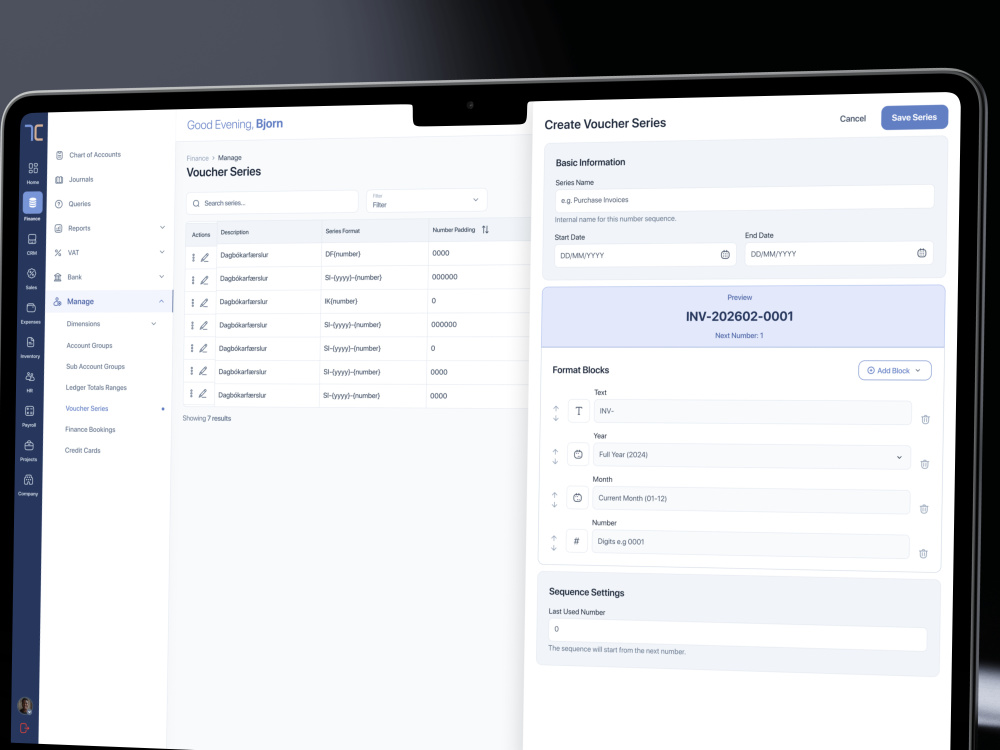This screenshot has width=1000, height=750.
Task: Open End Date calendar picker icon
Action: click(x=922, y=253)
